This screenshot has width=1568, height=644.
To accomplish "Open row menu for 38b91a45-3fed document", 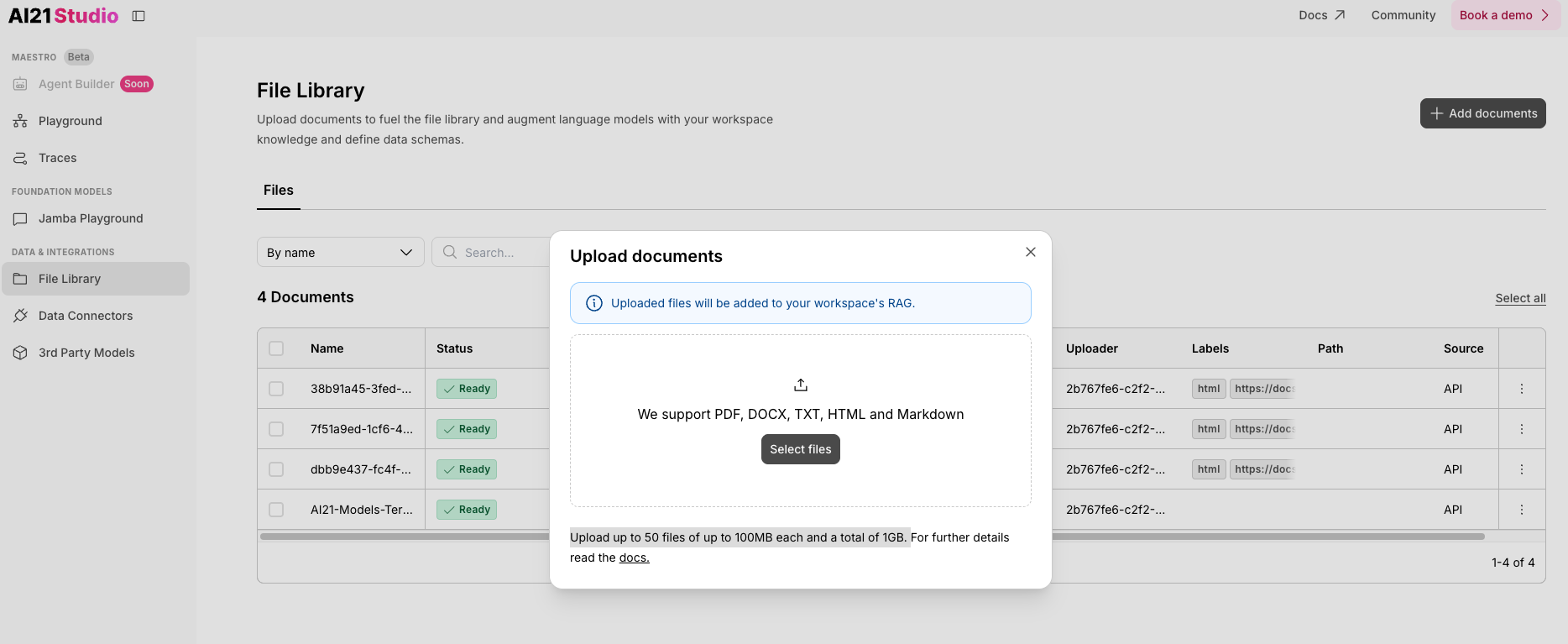I will click(x=1522, y=389).
